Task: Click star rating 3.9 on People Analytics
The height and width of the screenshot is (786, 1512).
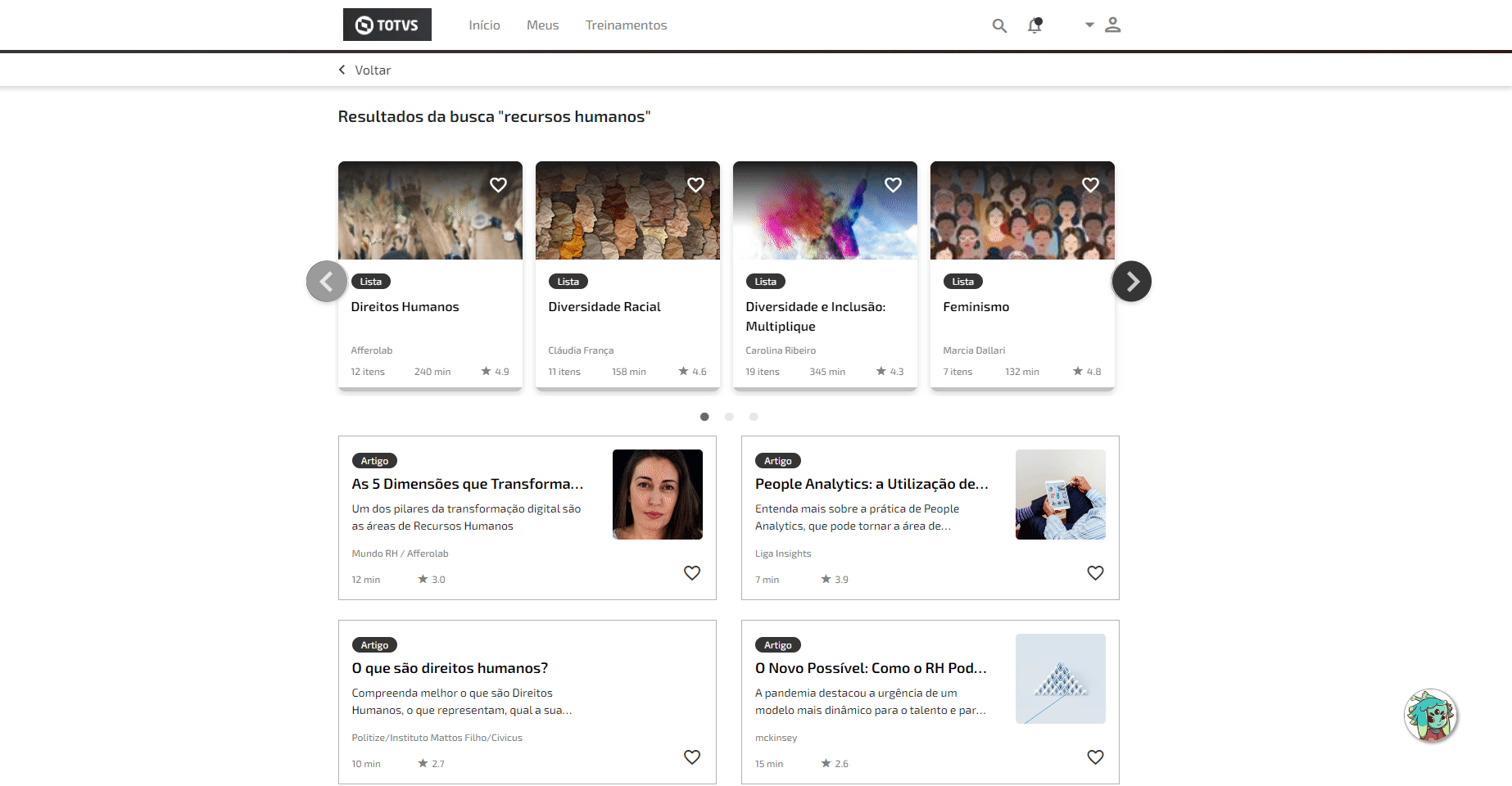Action: pos(835,580)
